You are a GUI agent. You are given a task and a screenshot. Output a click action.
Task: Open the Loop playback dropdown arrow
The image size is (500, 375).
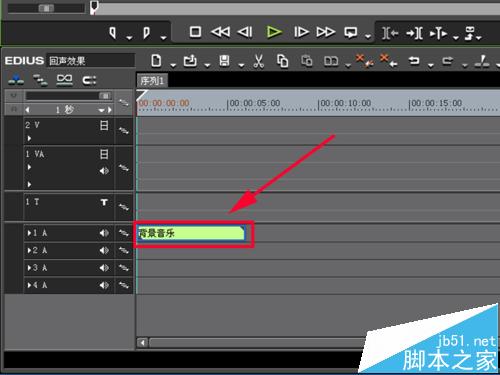click(x=368, y=36)
